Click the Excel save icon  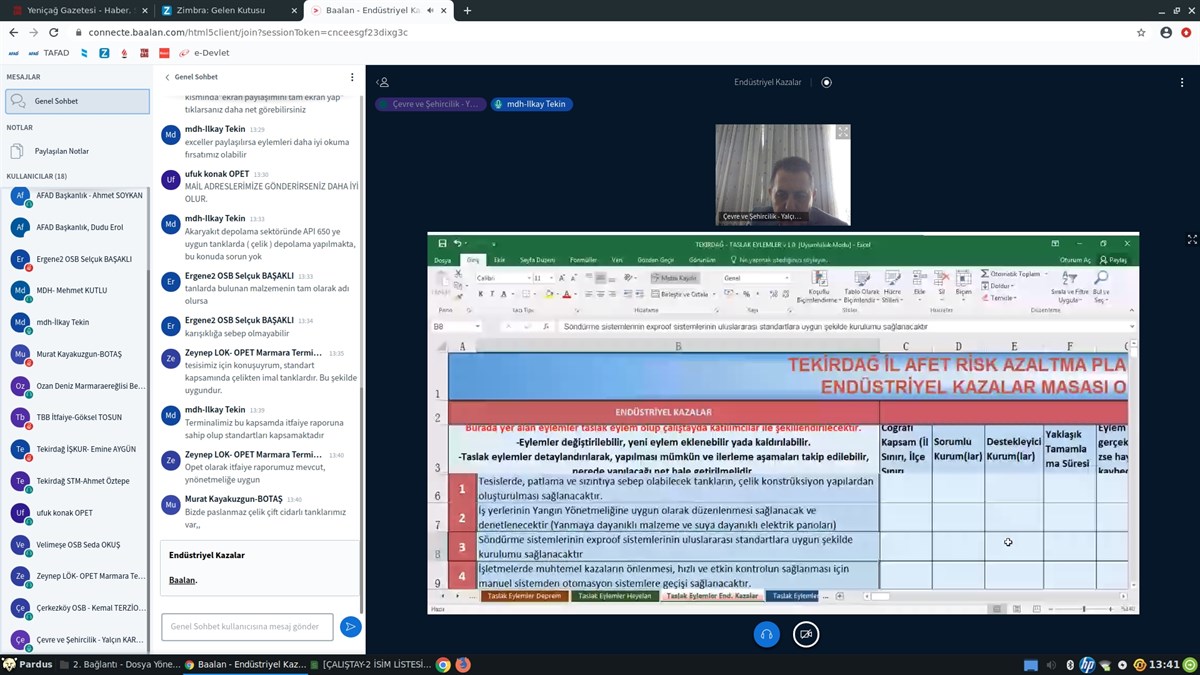[442, 243]
